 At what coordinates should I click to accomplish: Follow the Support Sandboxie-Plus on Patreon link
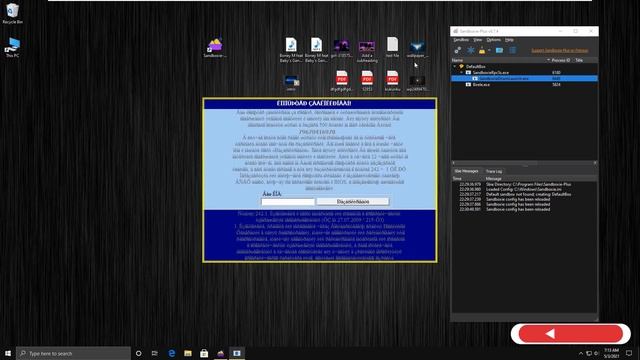[560, 51]
